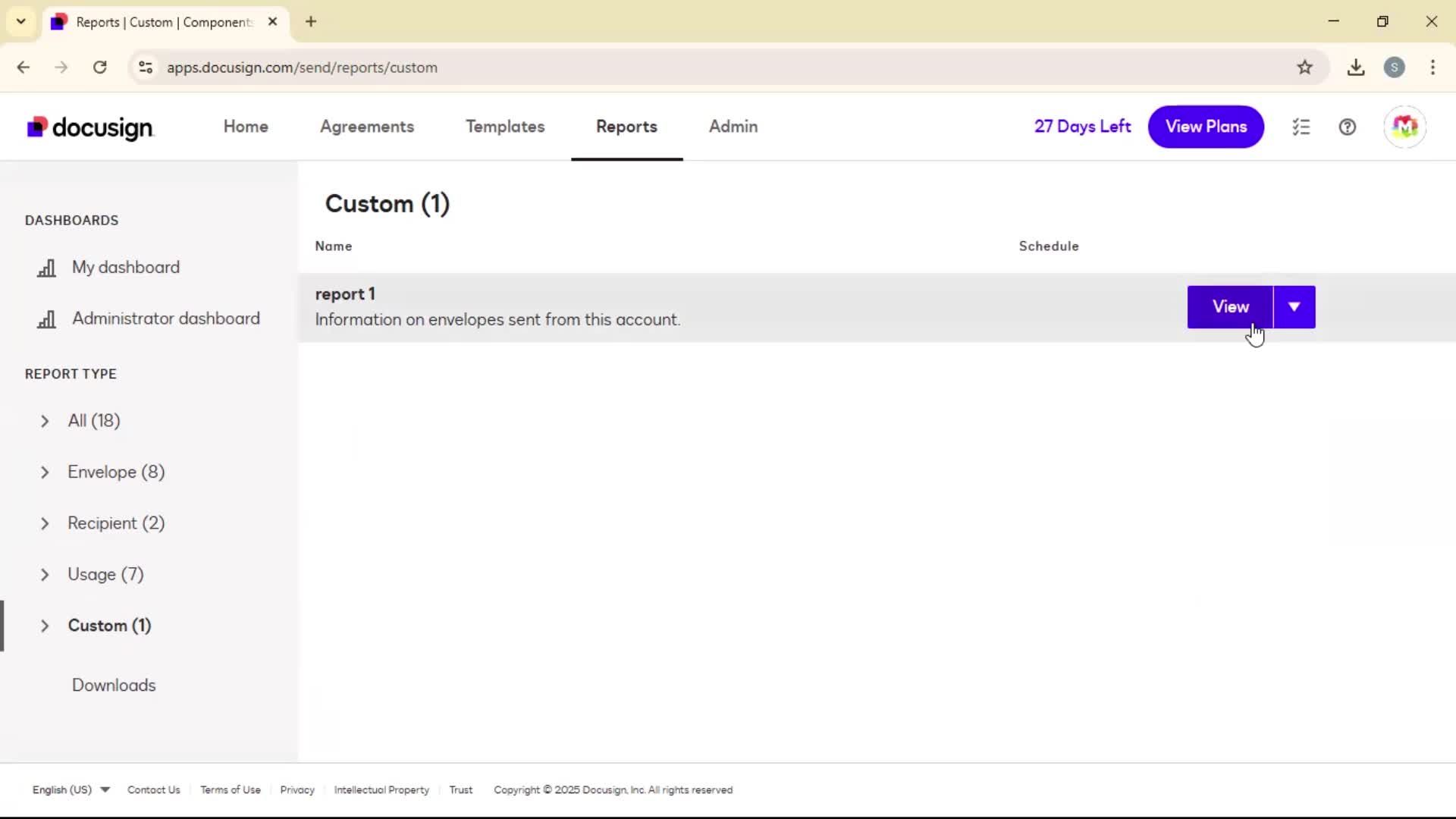Go forward in browser history
The width and height of the screenshot is (1456, 819).
point(61,67)
